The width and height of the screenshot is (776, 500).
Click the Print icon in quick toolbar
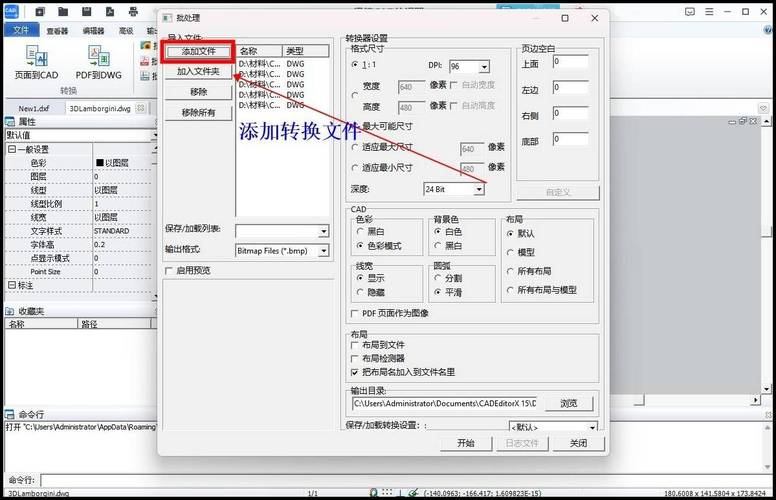point(133,11)
